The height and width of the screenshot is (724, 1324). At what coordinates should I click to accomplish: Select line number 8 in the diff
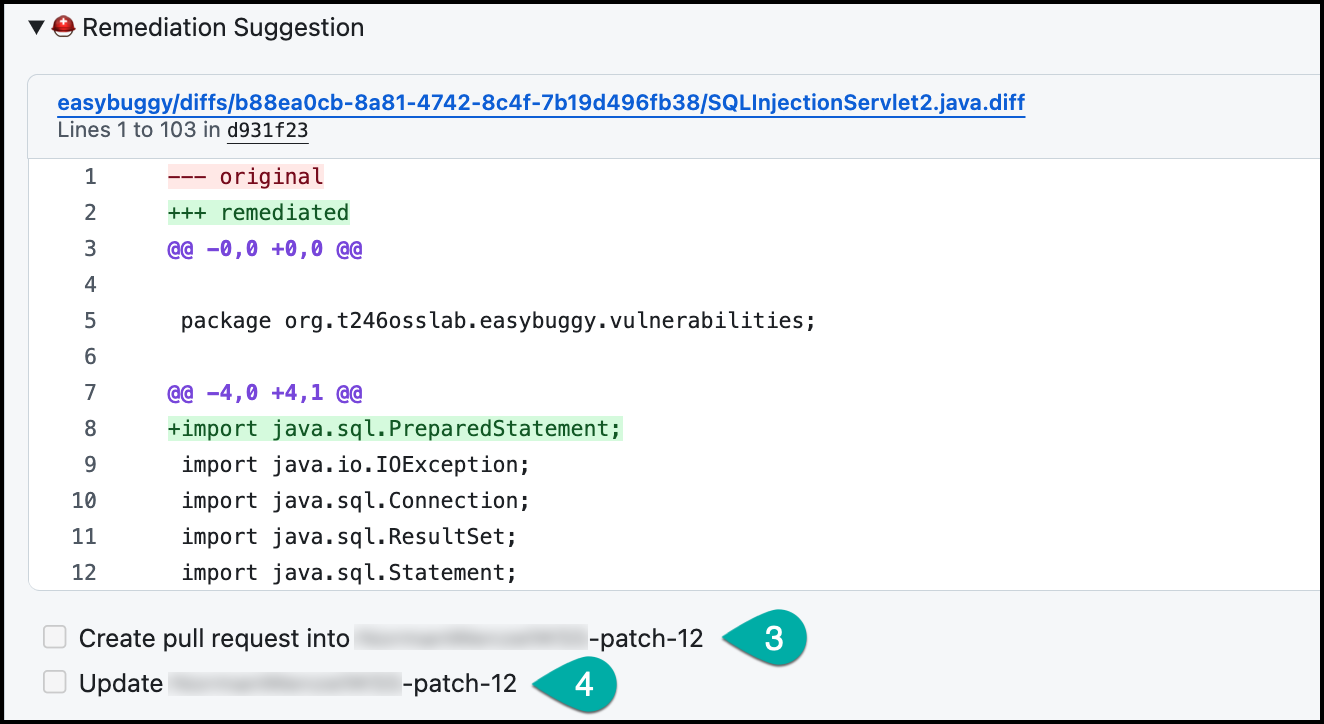(90, 429)
